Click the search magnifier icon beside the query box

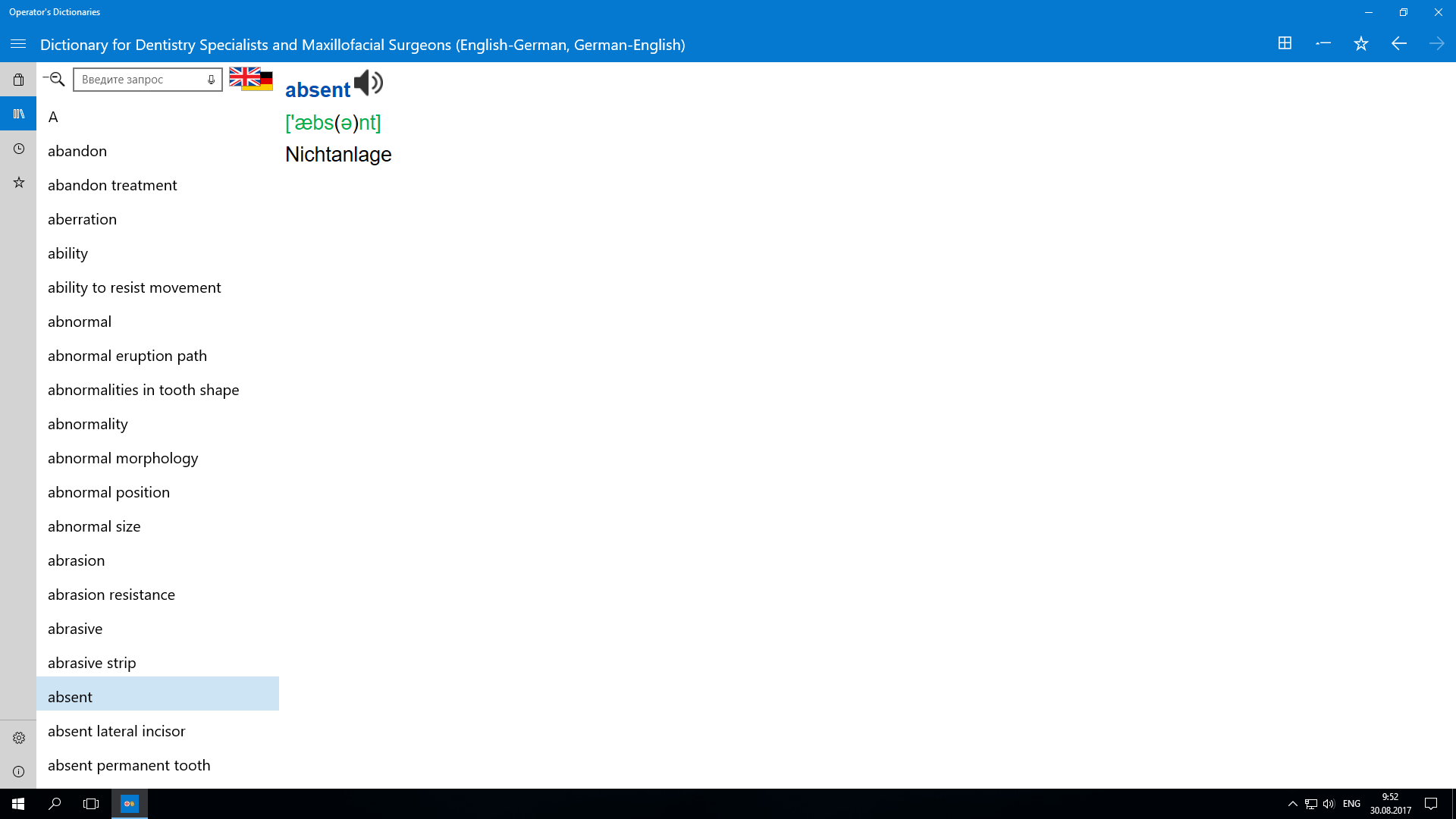pos(55,79)
